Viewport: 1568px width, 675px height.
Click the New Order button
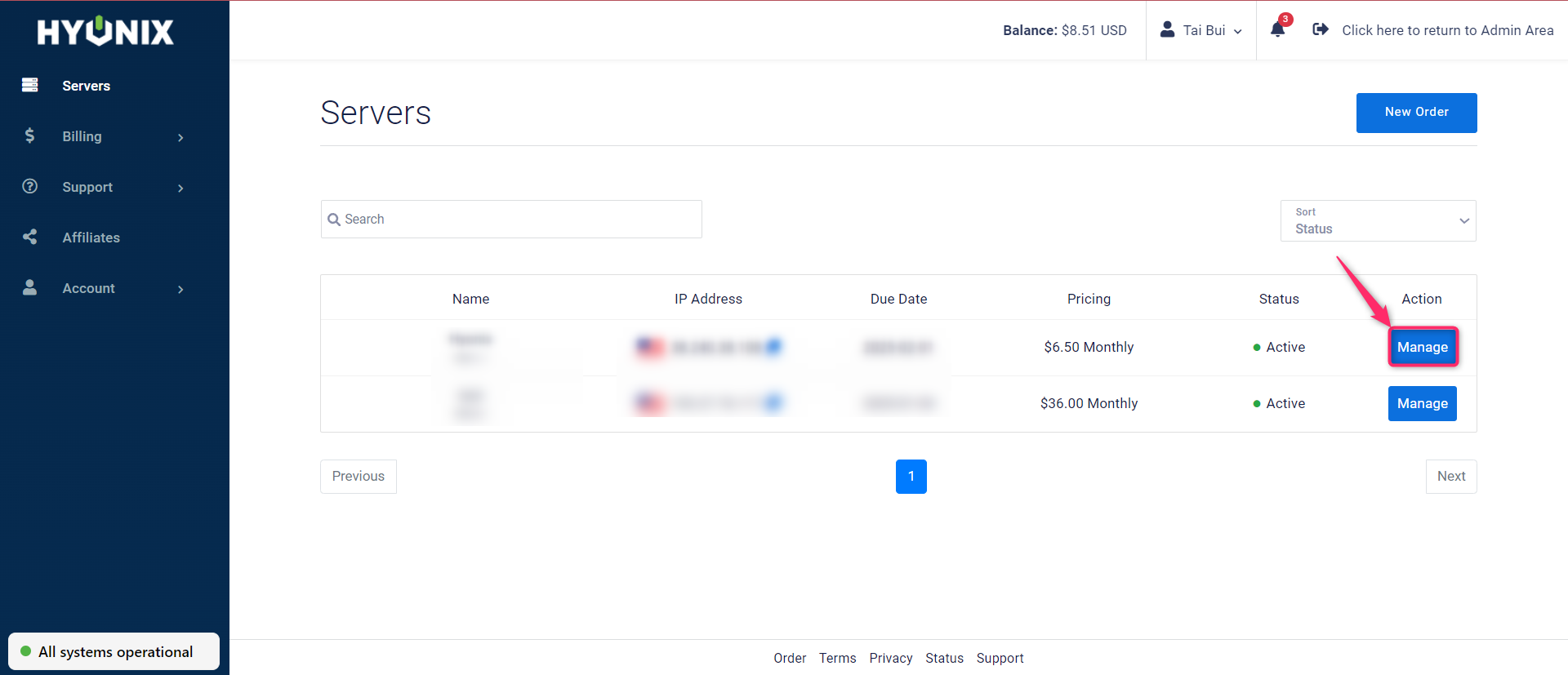(x=1416, y=113)
